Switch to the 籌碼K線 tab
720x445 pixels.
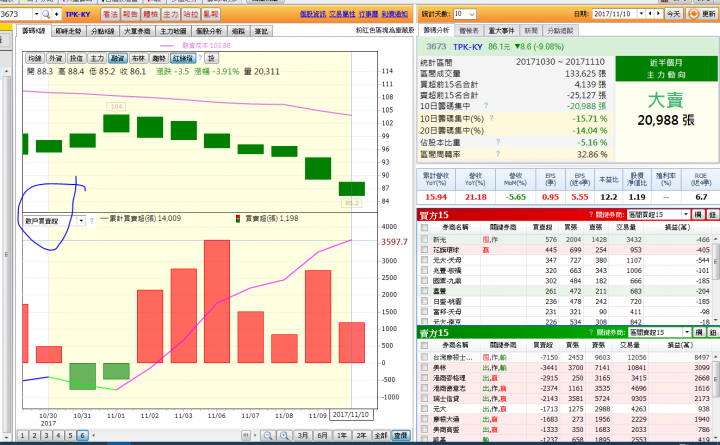[x=34, y=31]
